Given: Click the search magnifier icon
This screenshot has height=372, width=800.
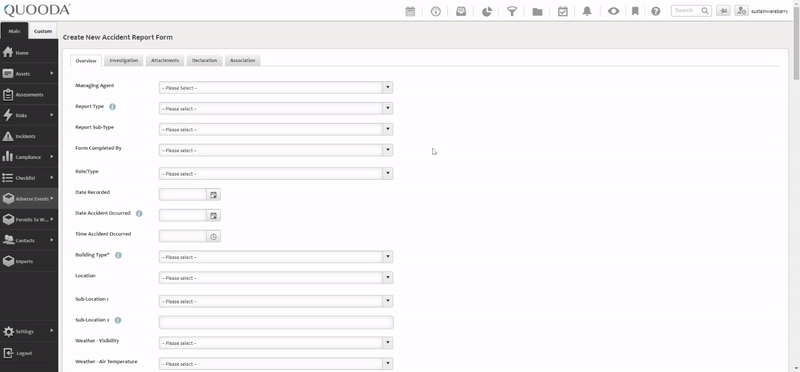Looking at the screenshot, I should pos(705,11).
